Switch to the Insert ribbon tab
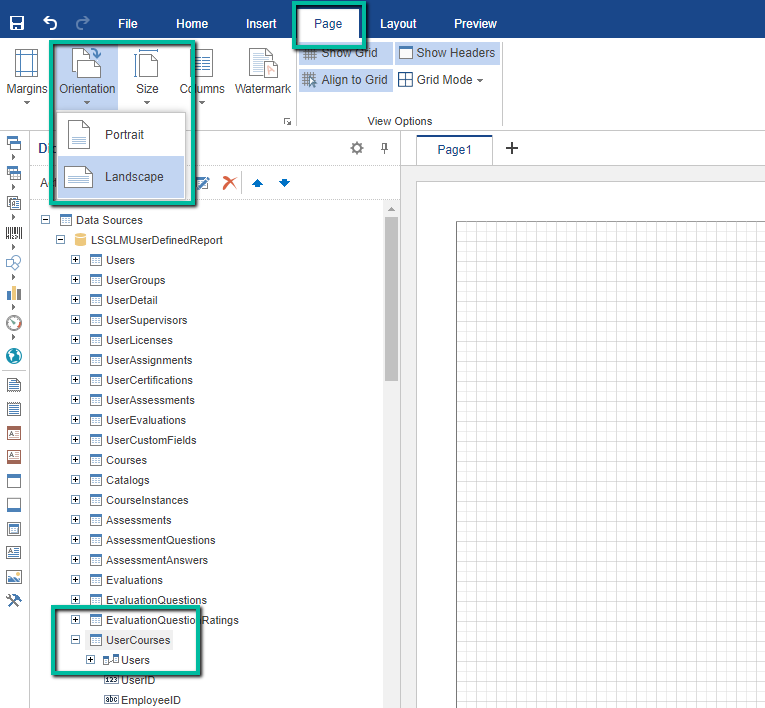Screen dimensions: 765x708 click(261, 23)
